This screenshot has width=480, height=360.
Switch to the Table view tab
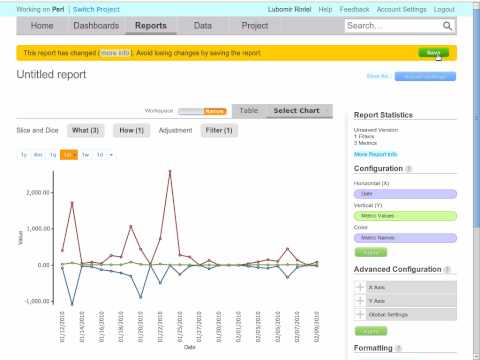[249, 111]
